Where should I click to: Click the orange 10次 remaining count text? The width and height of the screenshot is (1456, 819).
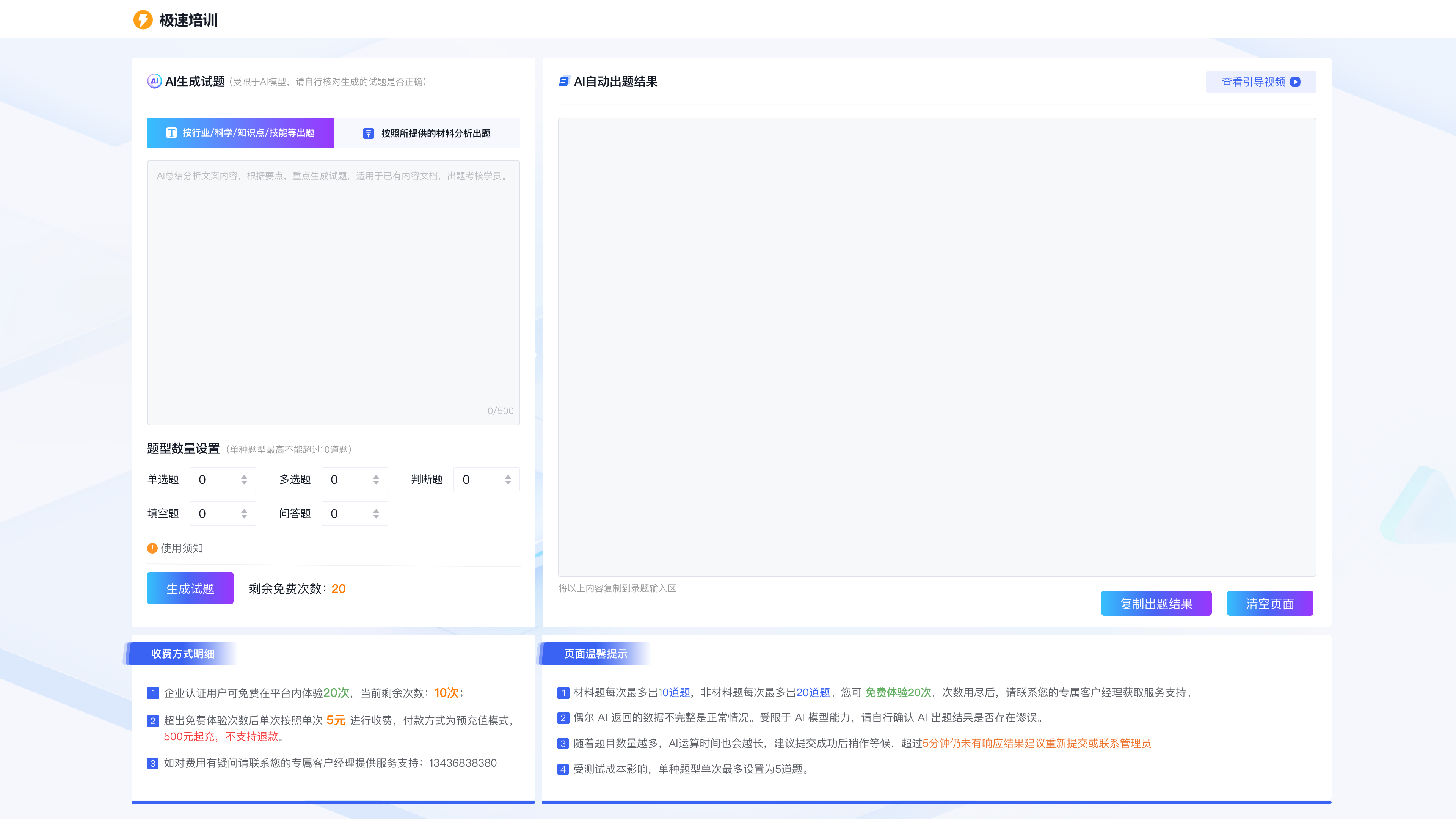coord(447,692)
